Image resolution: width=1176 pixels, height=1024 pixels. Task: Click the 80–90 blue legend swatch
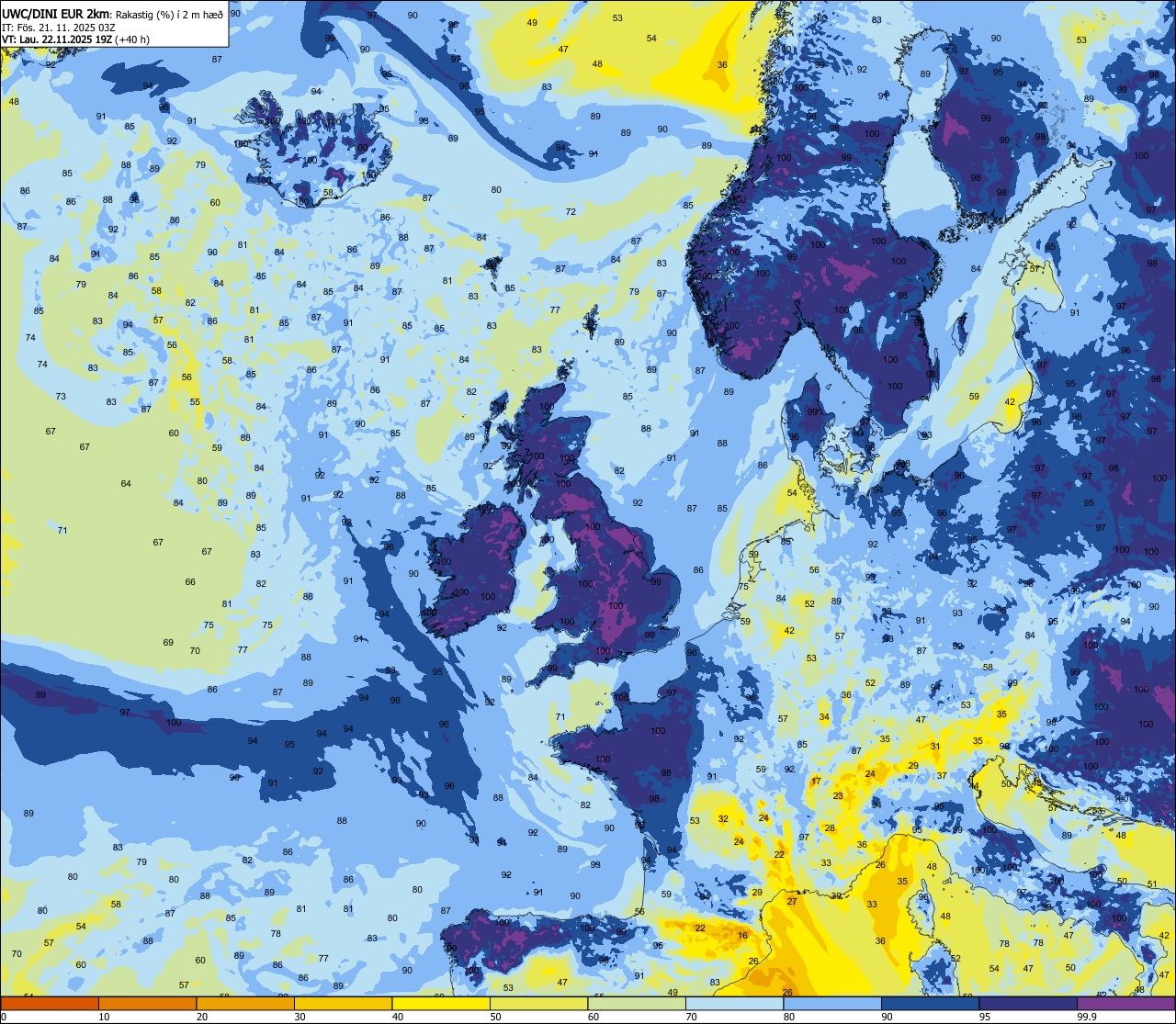[832, 1003]
